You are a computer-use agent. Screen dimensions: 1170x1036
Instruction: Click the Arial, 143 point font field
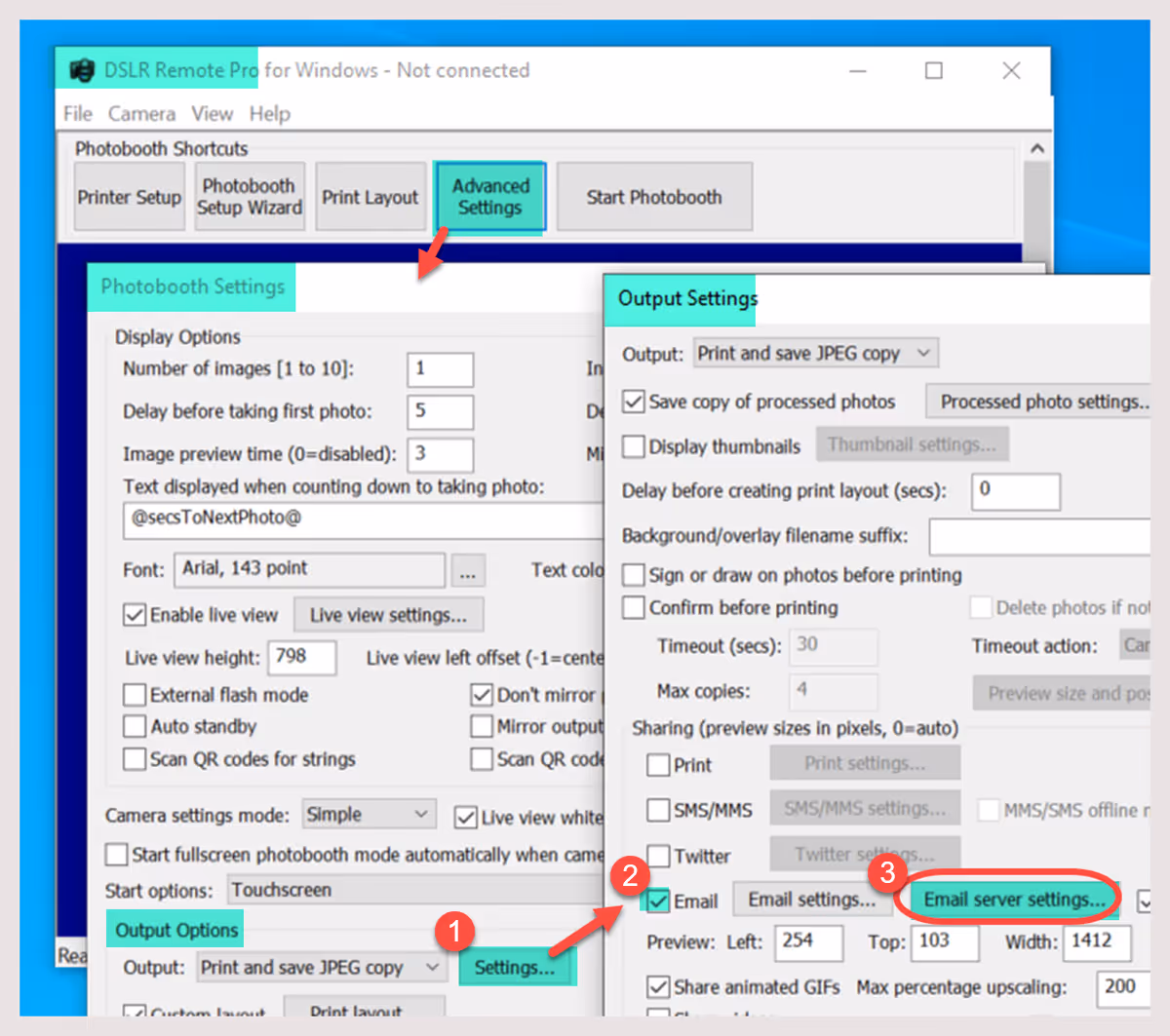309,569
